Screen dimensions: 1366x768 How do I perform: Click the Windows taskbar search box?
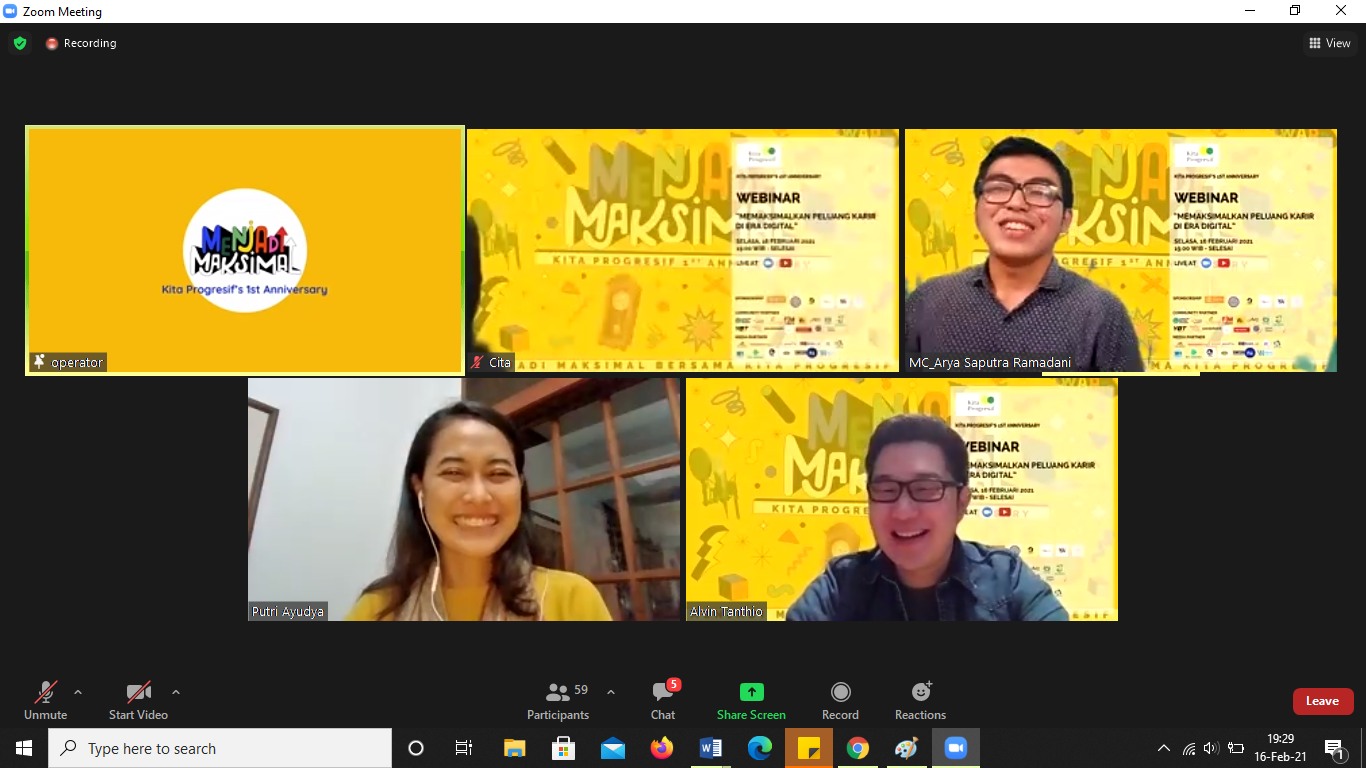click(220, 748)
